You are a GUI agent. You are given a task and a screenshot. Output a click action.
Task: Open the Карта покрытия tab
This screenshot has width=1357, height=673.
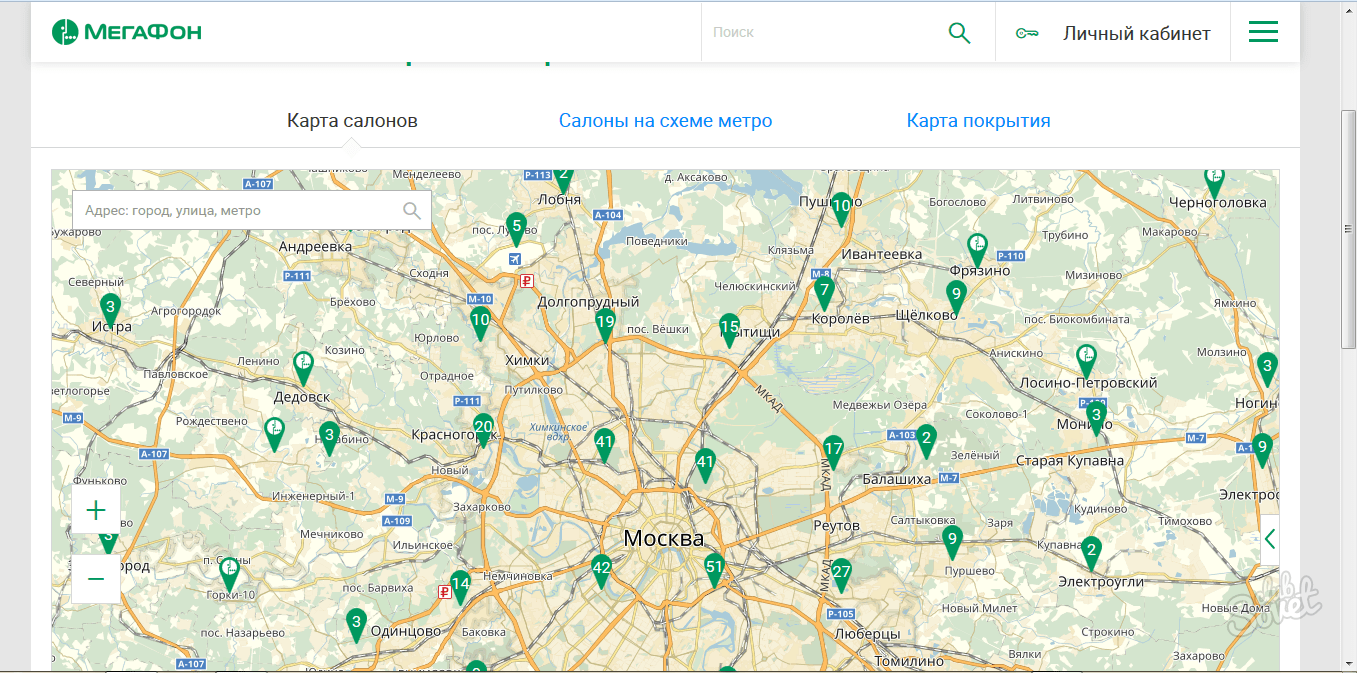978,121
